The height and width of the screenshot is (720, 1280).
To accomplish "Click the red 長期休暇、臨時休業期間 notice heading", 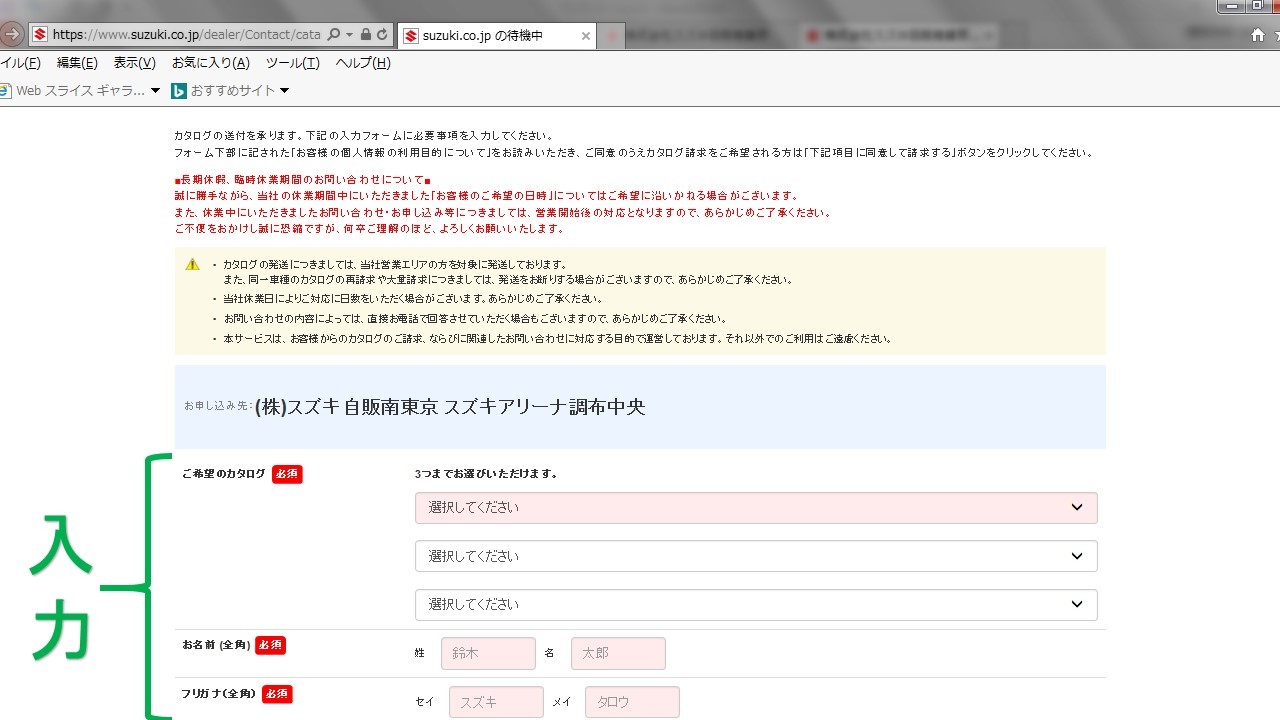I will [303, 180].
